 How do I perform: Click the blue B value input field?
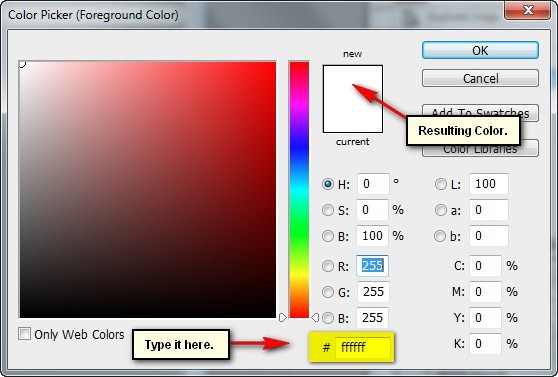click(372, 318)
